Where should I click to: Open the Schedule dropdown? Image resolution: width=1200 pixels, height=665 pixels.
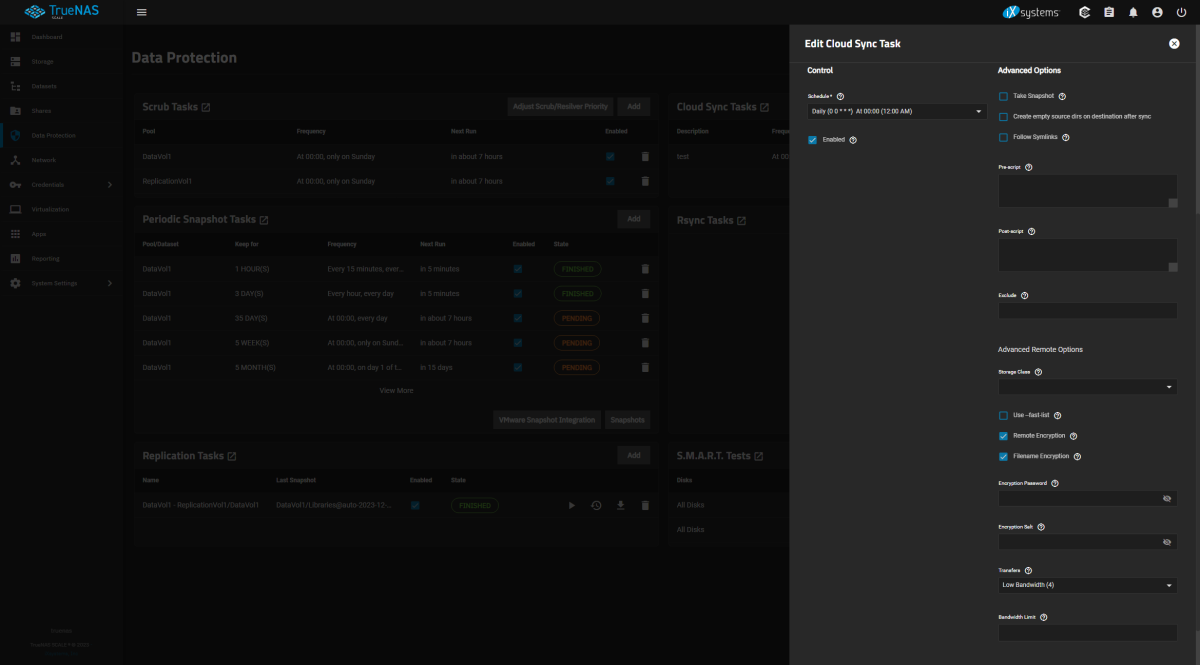897,111
